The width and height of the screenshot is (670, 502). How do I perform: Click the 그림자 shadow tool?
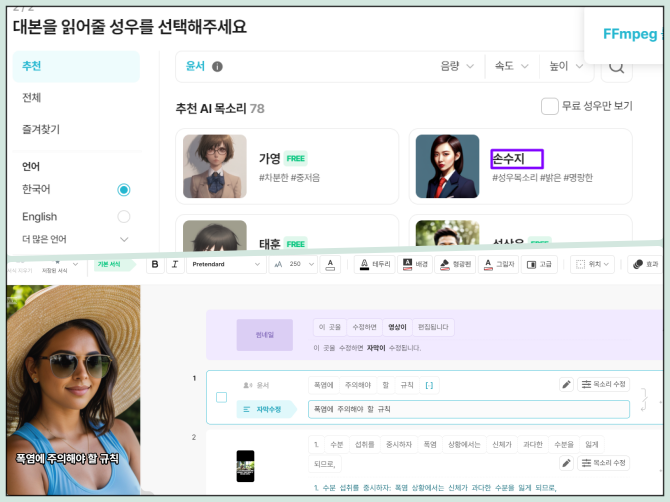tap(498, 264)
